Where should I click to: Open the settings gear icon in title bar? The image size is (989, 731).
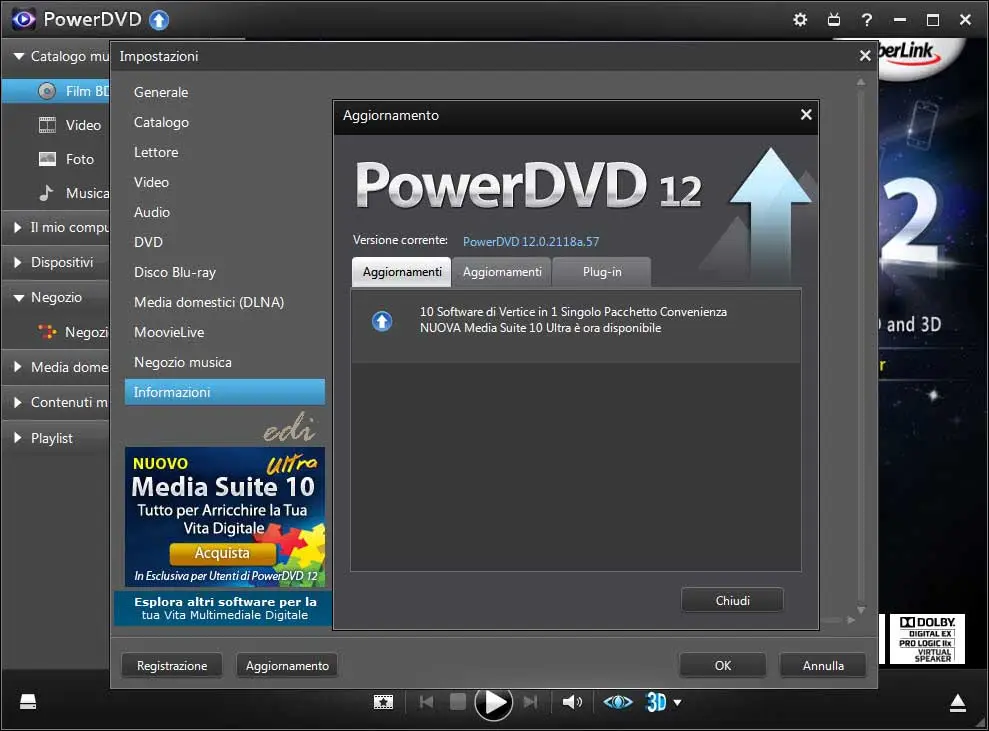pos(800,20)
